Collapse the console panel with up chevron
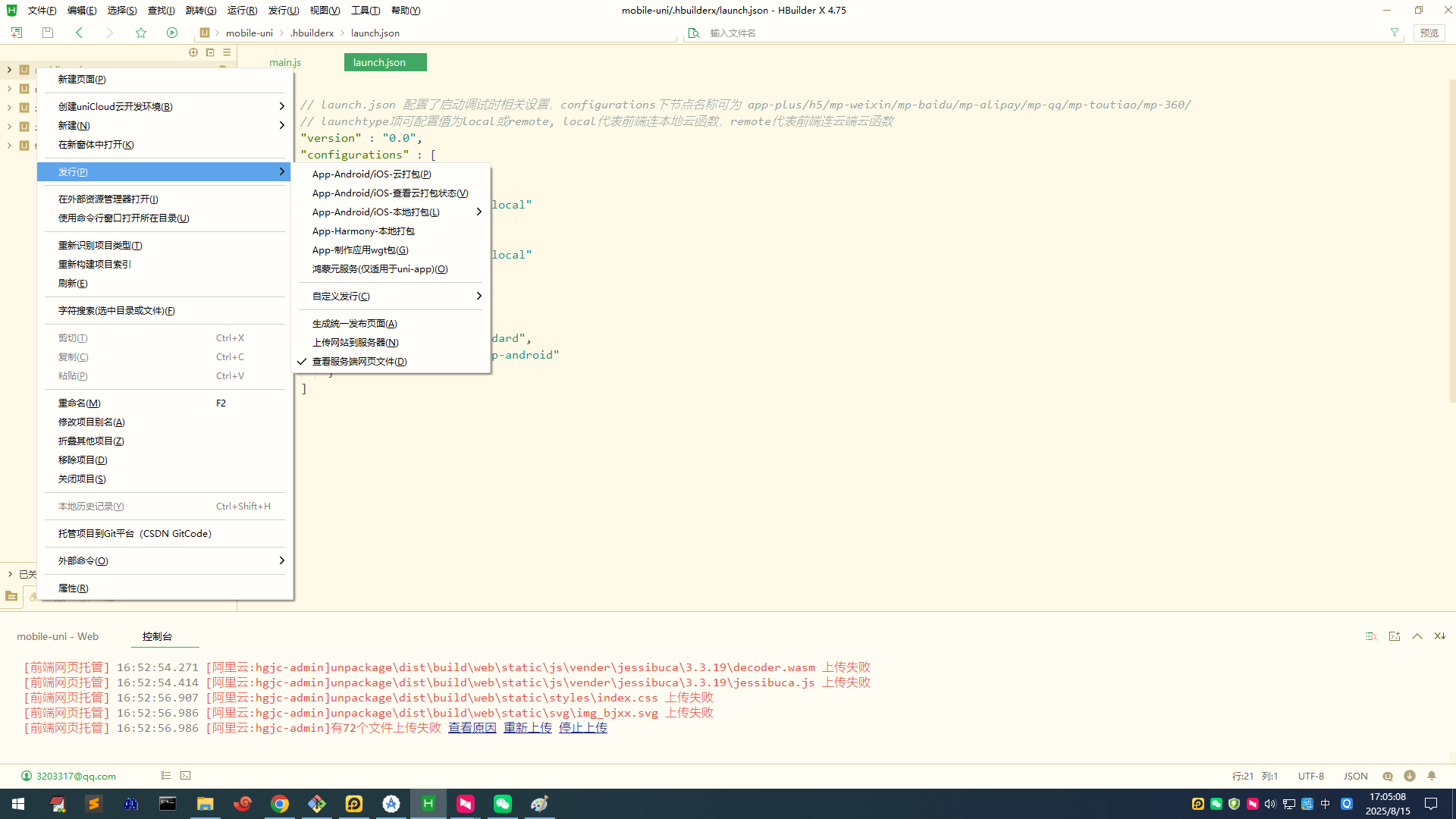Screen dimensions: 1456x819 (x=1417, y=636)
